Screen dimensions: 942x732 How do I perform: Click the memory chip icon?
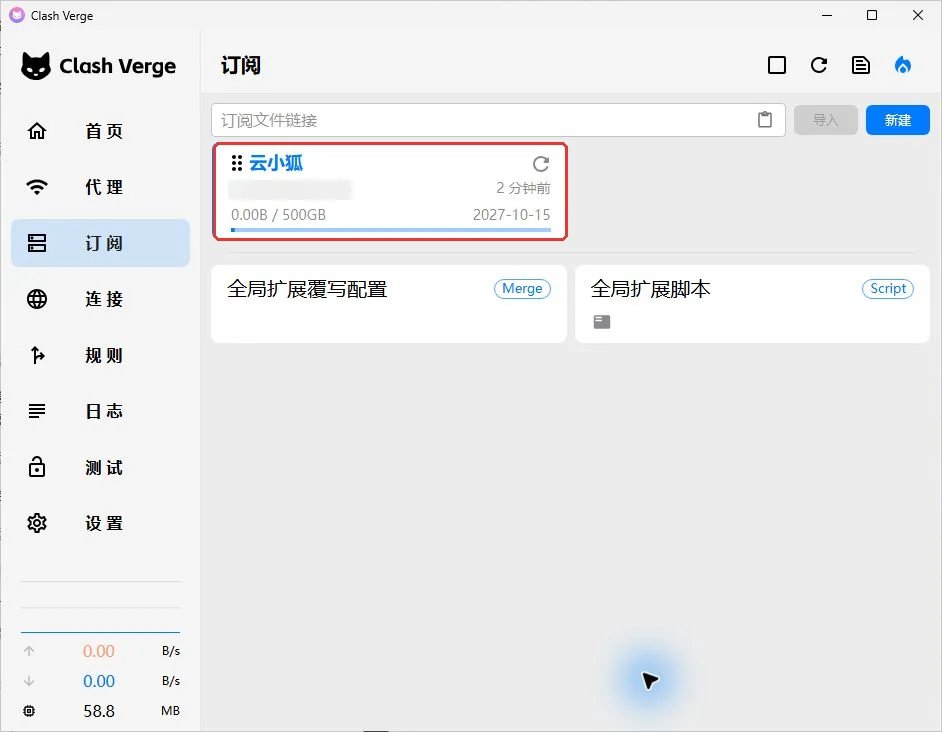(29, 711)
